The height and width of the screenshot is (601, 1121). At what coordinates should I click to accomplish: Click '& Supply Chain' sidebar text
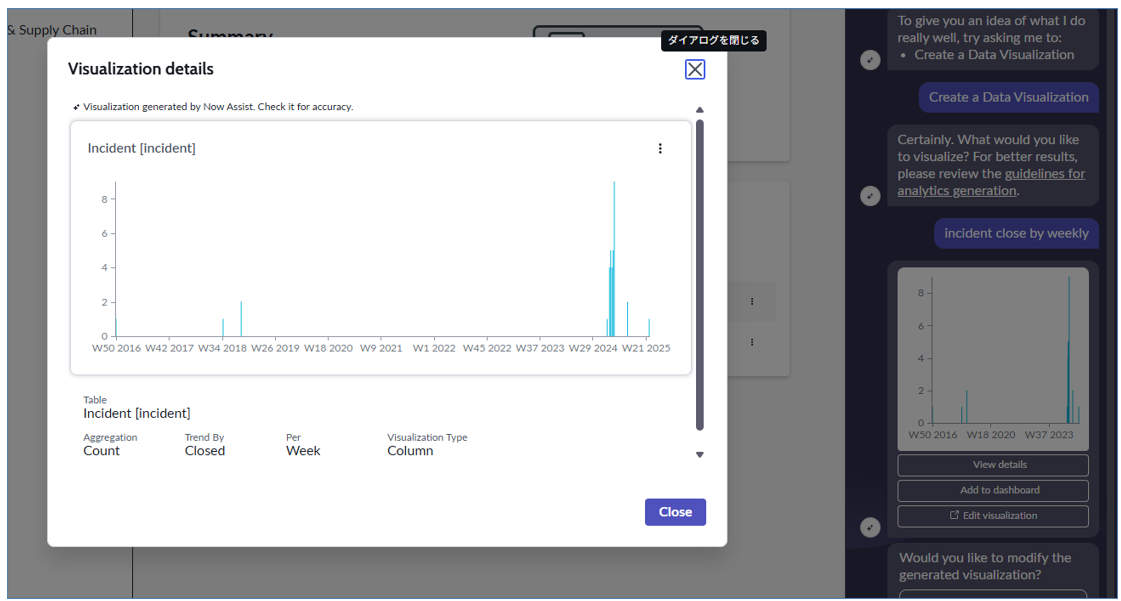pos(51,30)
